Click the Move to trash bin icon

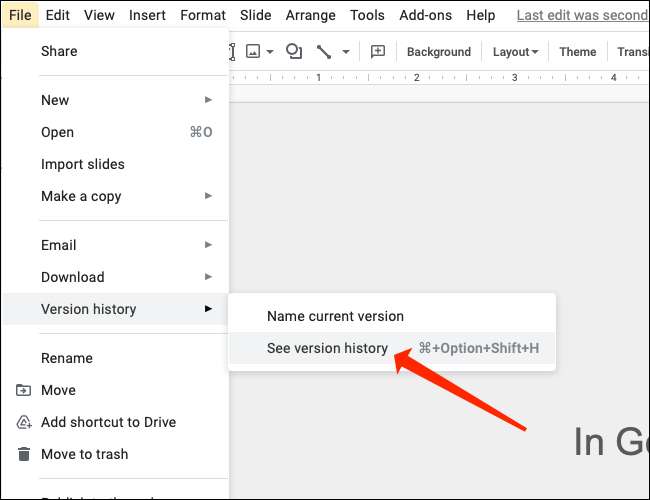23,454
